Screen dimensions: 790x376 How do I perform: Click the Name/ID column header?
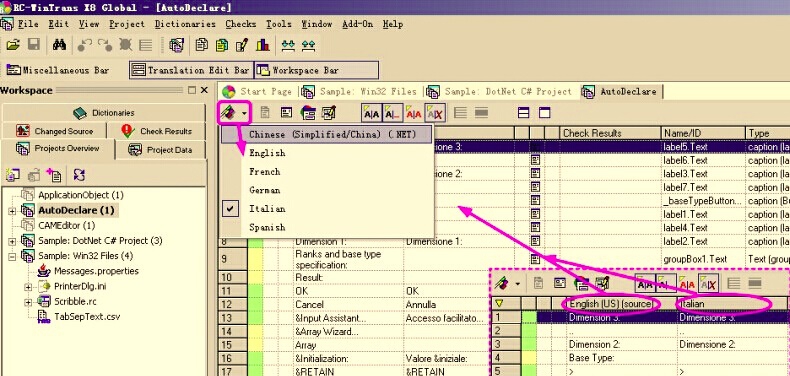pos(703,133)
